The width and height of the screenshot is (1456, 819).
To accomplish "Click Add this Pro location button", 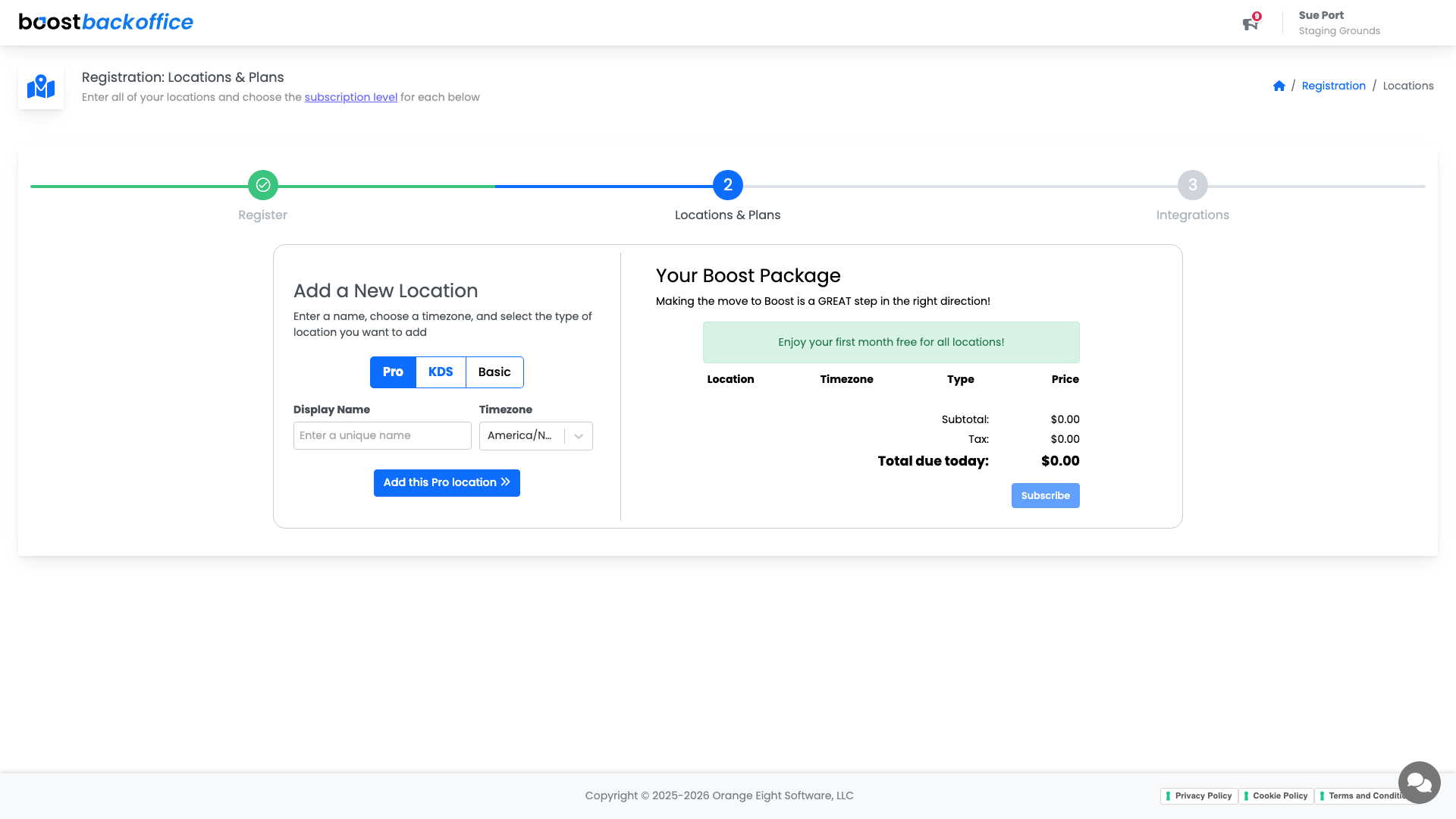I will (447, 483).
